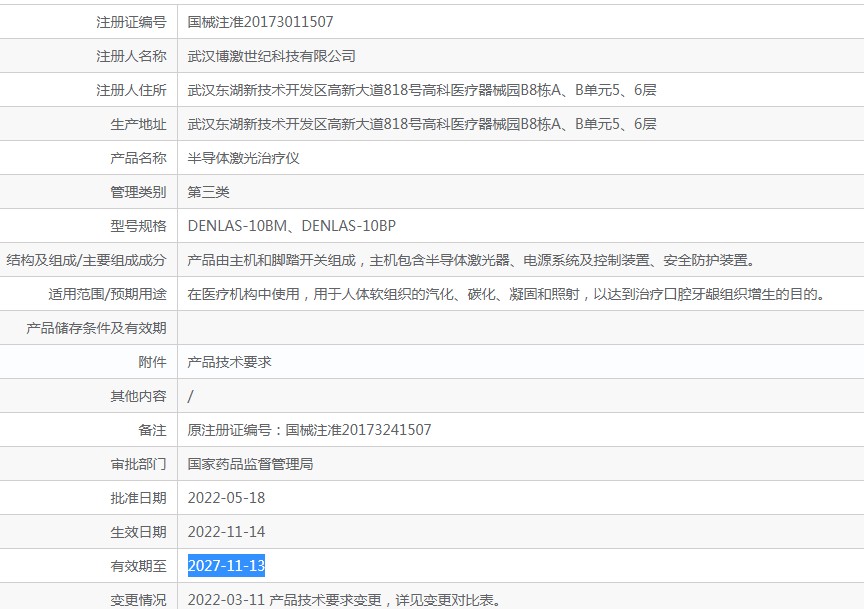Viewport: 864px width, 609px height.
Task: Click the label 有效期至
Action: click(138, 566)
